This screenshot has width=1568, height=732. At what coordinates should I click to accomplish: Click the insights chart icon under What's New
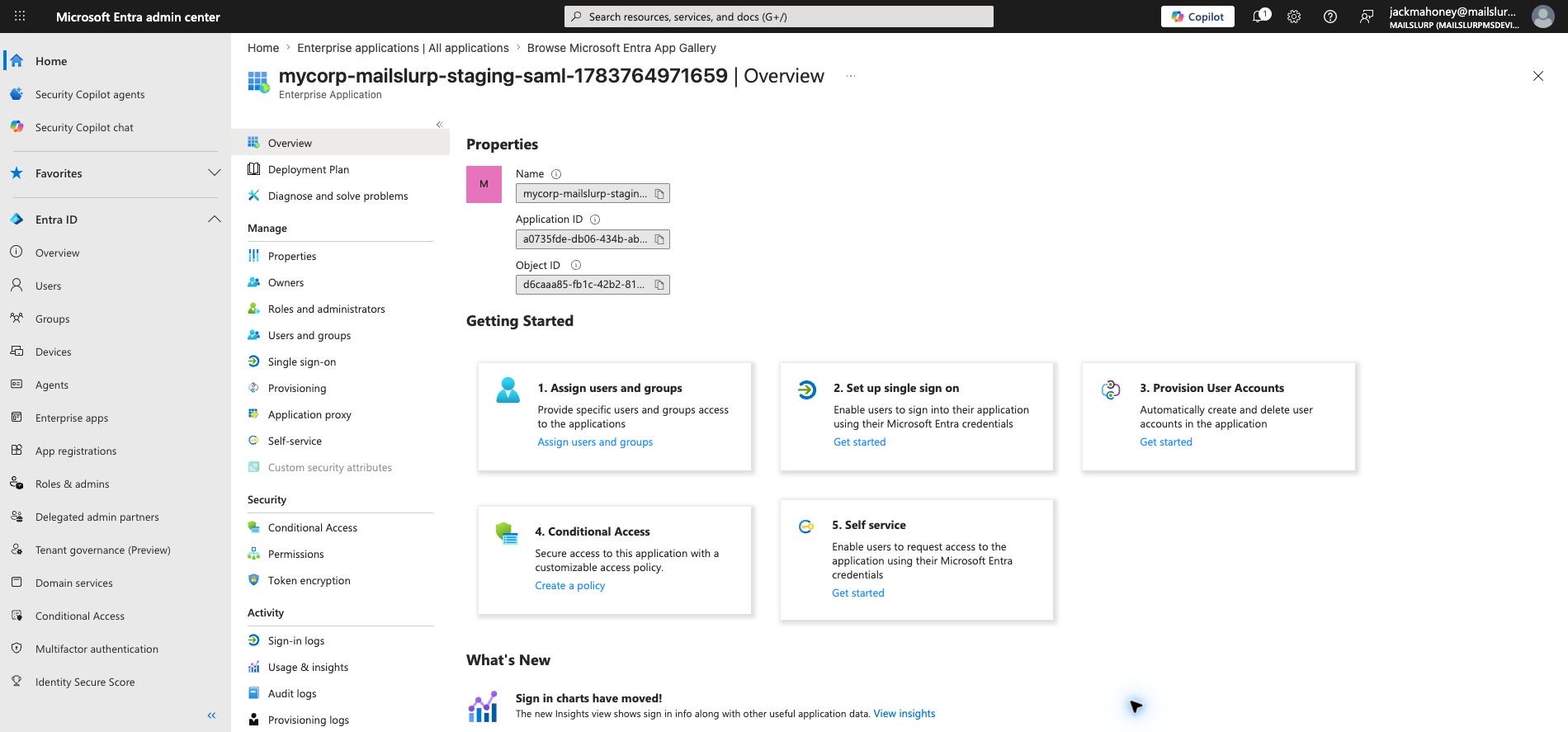pos(483,706)
